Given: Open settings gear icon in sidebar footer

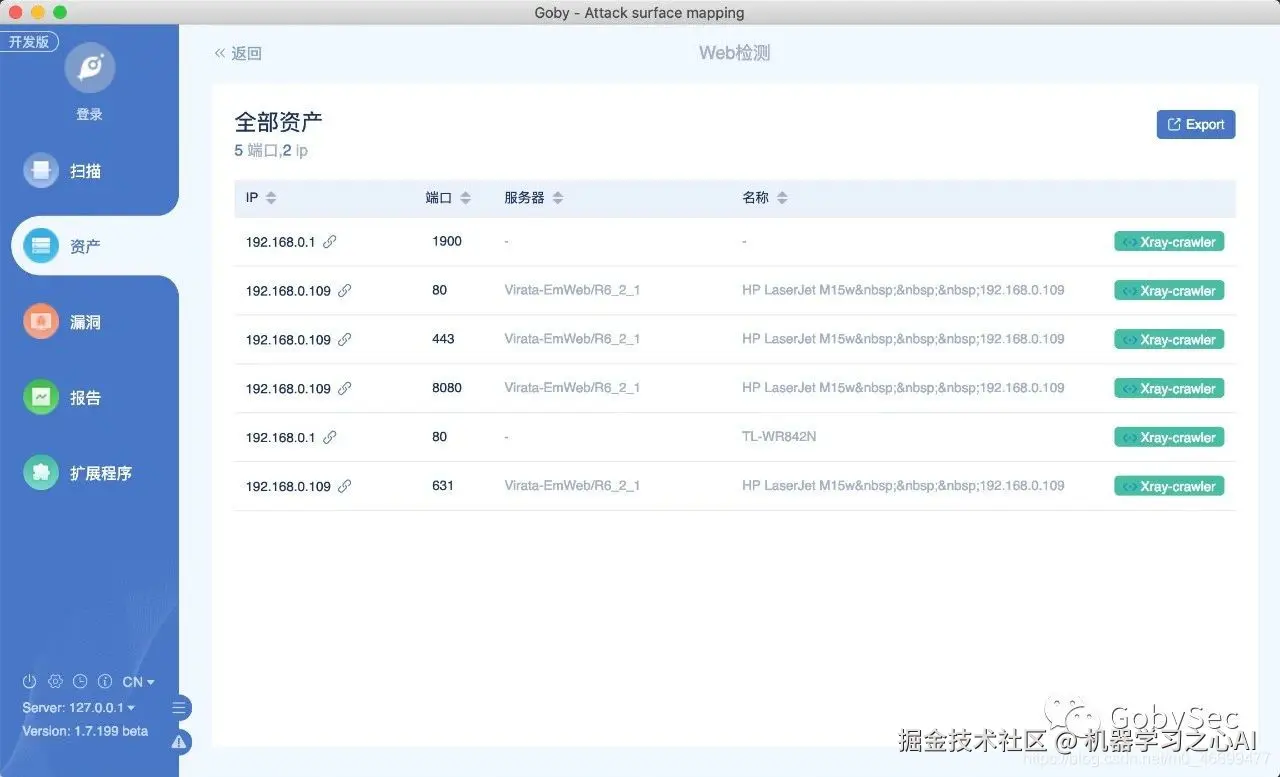Looking at the screenshot, I should 55,681.
